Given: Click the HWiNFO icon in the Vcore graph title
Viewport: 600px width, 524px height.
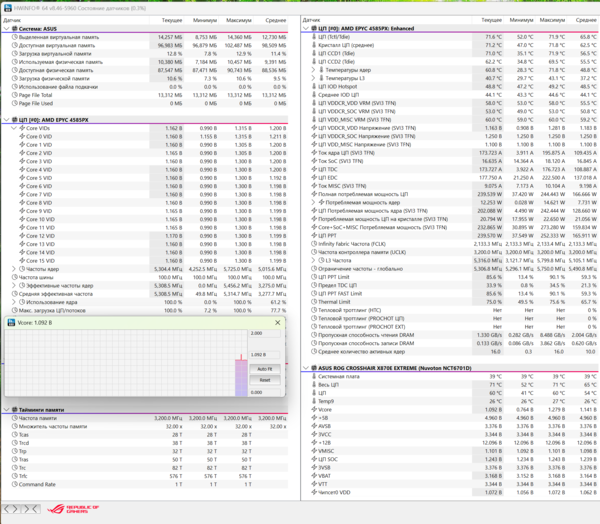Looking at the screenshot, I should [x=11, y=323].
